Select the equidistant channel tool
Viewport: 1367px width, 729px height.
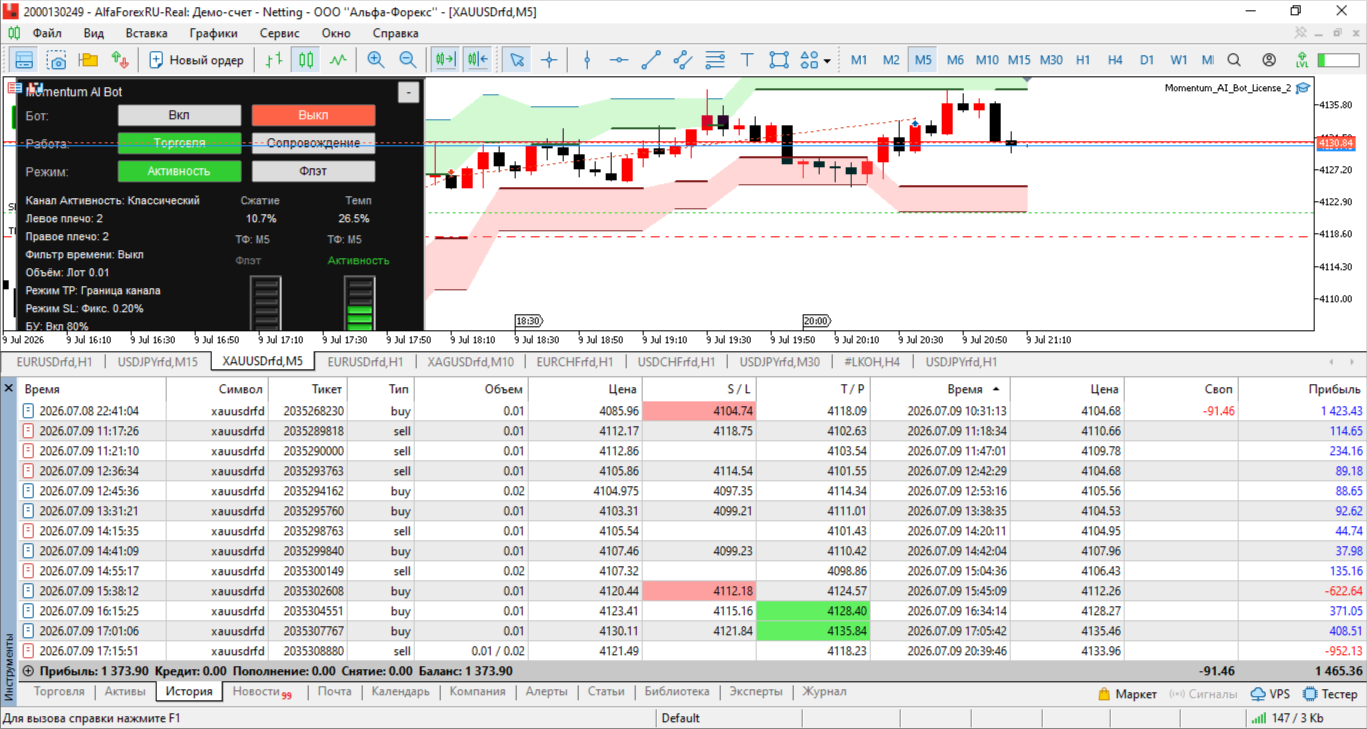683,60
